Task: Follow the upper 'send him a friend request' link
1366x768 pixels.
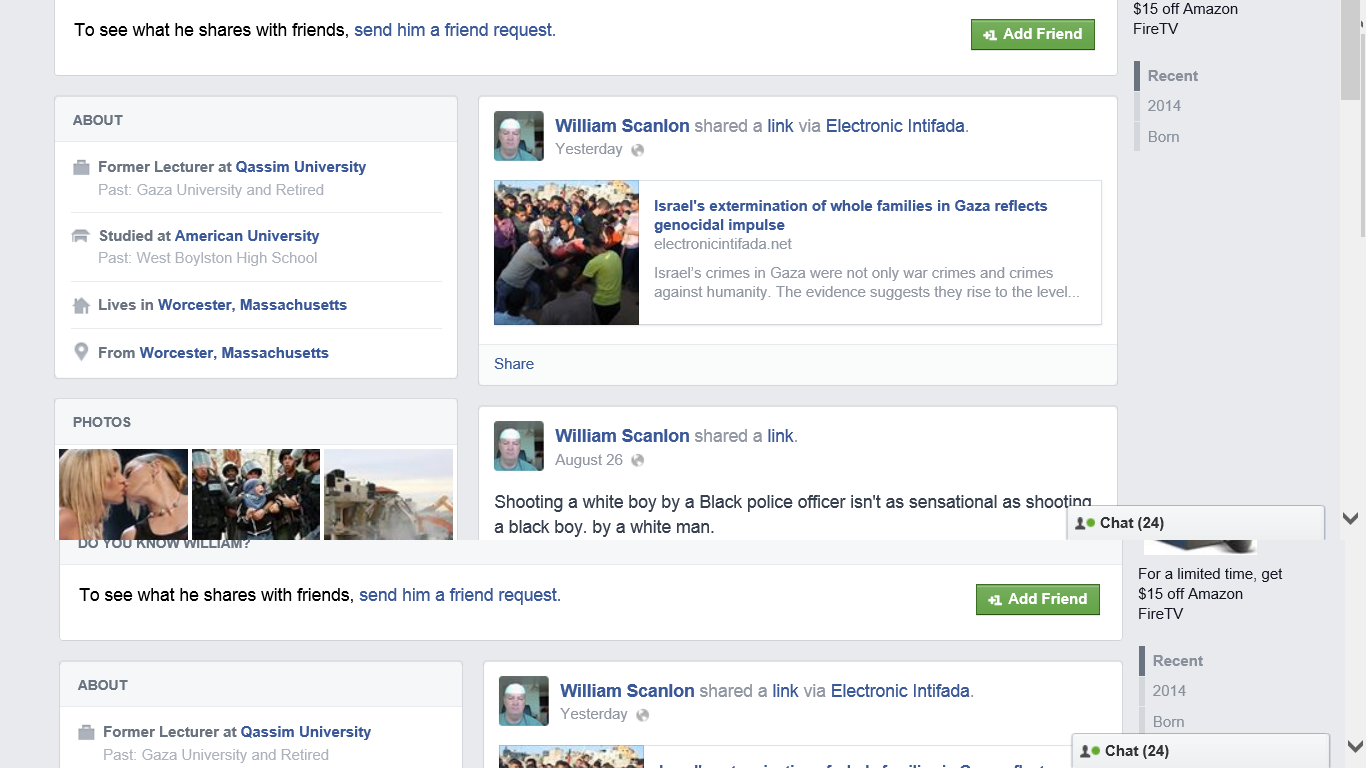Action: [x=455, y=30]
